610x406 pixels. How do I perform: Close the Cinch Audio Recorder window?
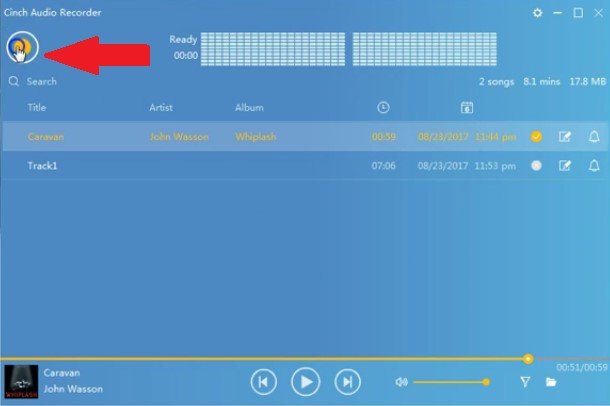click(x=599, y=13)
